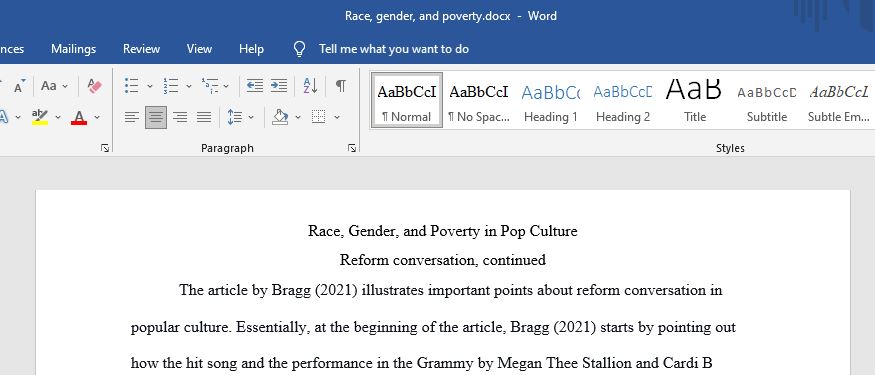Click the Bullets list icon
This screenshot has width=875, height=375.
132,86
